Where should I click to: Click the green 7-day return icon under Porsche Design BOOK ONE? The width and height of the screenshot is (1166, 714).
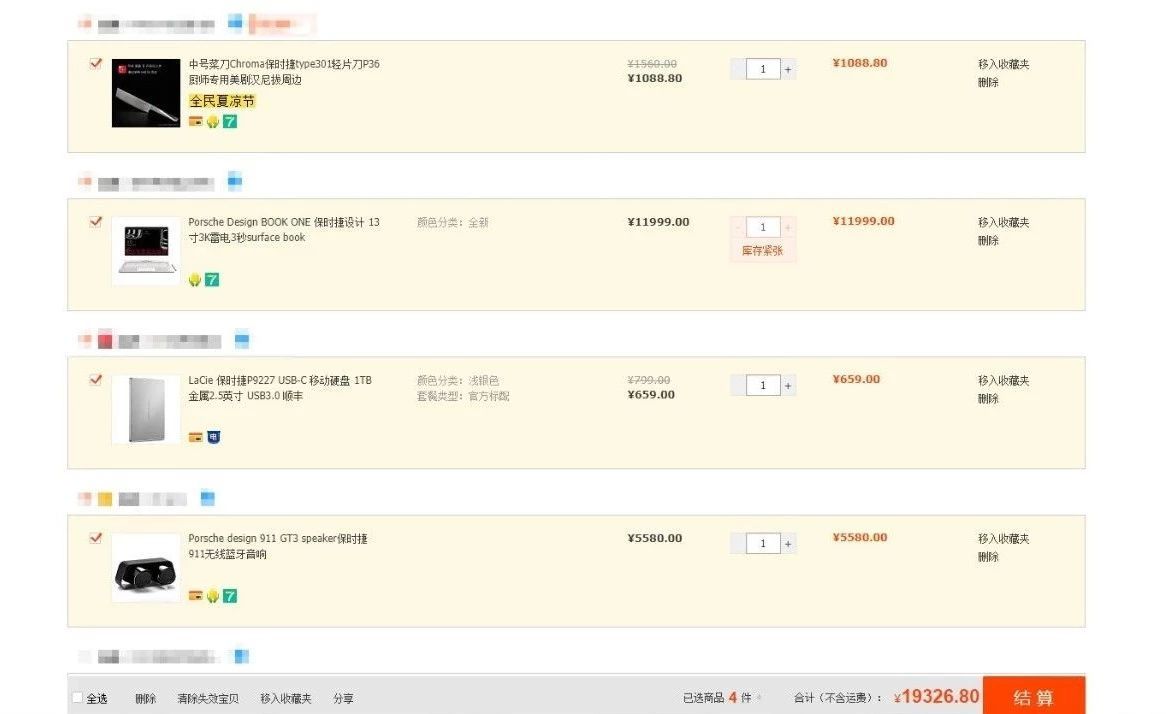[212, 280]
